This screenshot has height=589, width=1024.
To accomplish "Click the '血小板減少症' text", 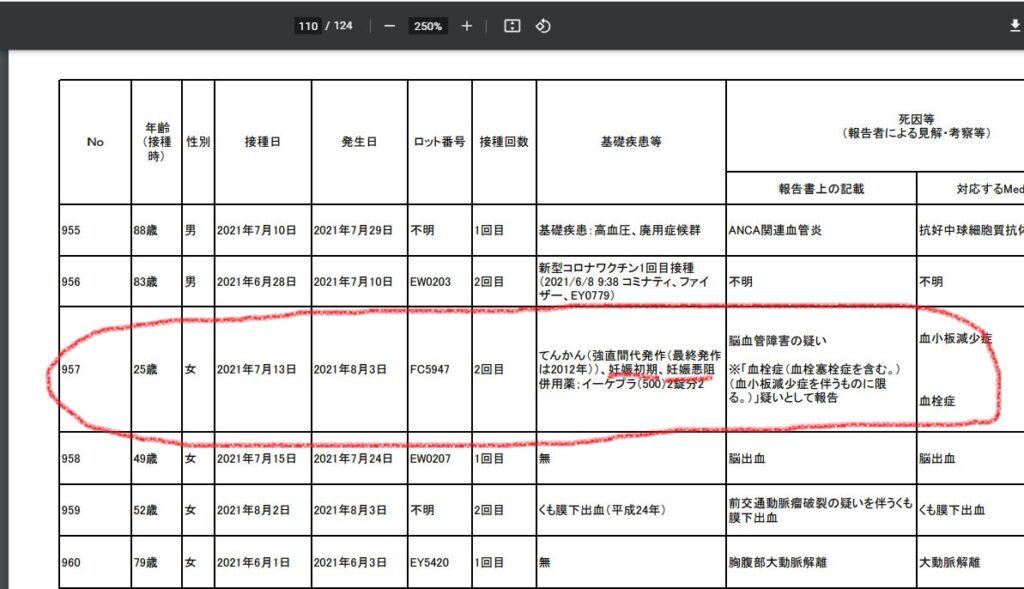I will point(955,338).
